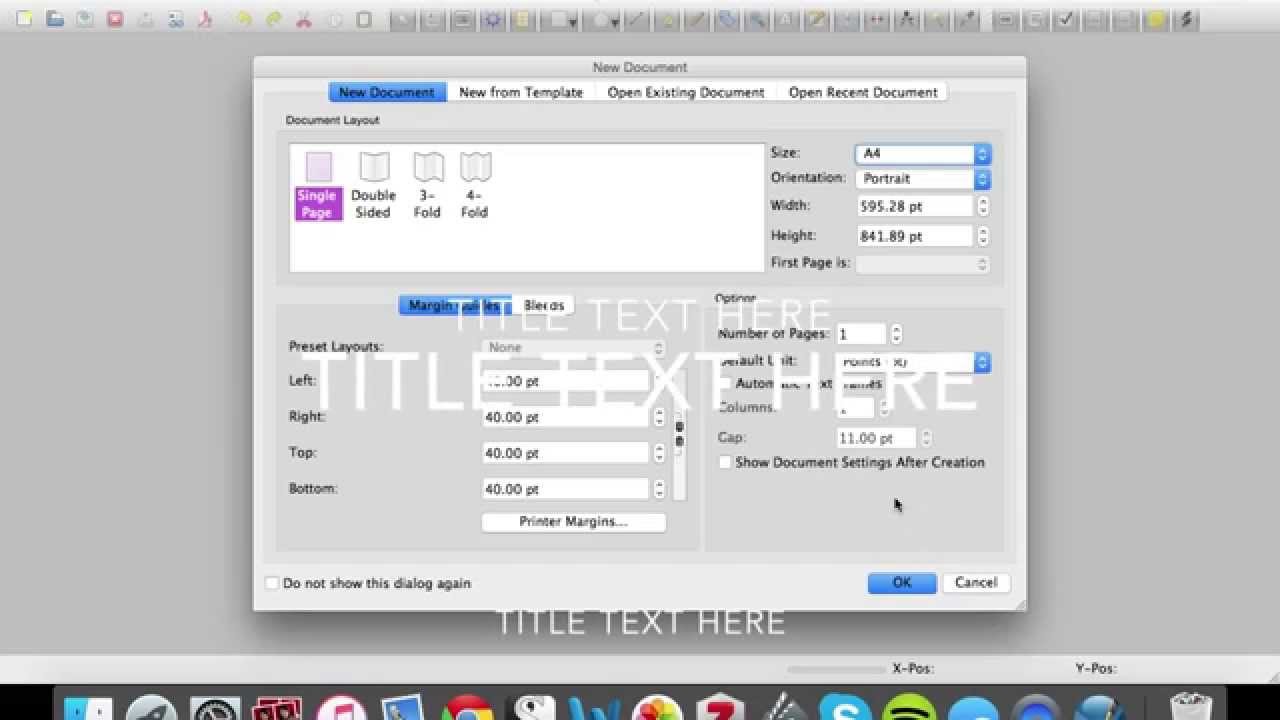The image size is (1280, 720).
Task: Select the Insert Table tool
Action: 521,19
